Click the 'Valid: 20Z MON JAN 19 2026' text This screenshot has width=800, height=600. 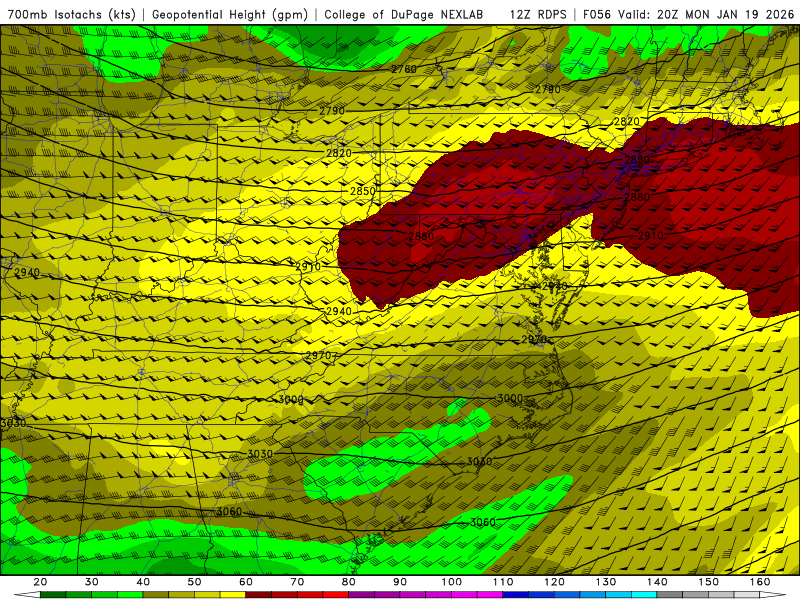tap(706, 14)
